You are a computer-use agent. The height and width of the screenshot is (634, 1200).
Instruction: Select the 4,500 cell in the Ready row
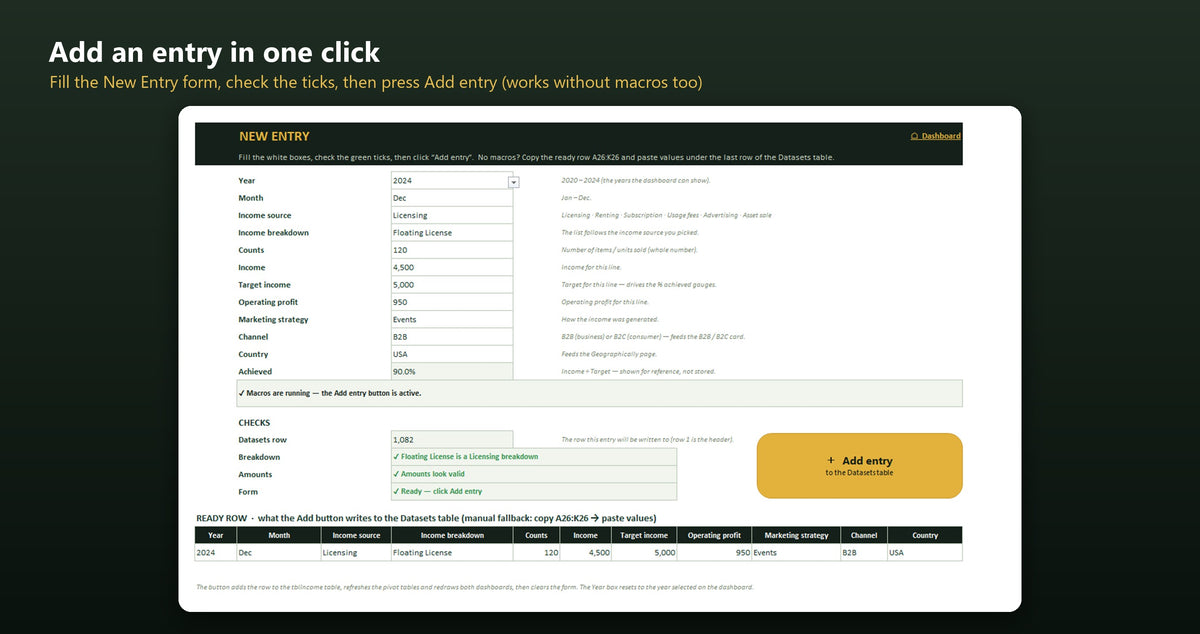586,552
